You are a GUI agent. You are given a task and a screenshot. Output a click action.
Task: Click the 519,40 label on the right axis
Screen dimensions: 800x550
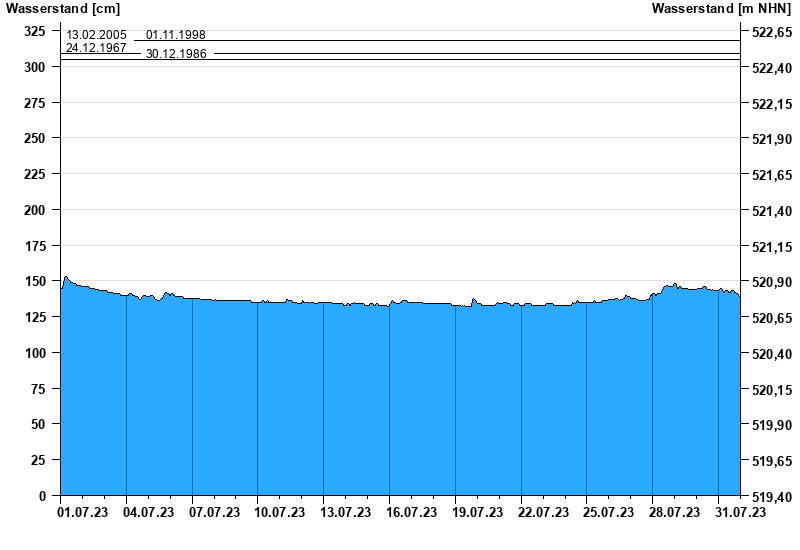coord(770,497)
